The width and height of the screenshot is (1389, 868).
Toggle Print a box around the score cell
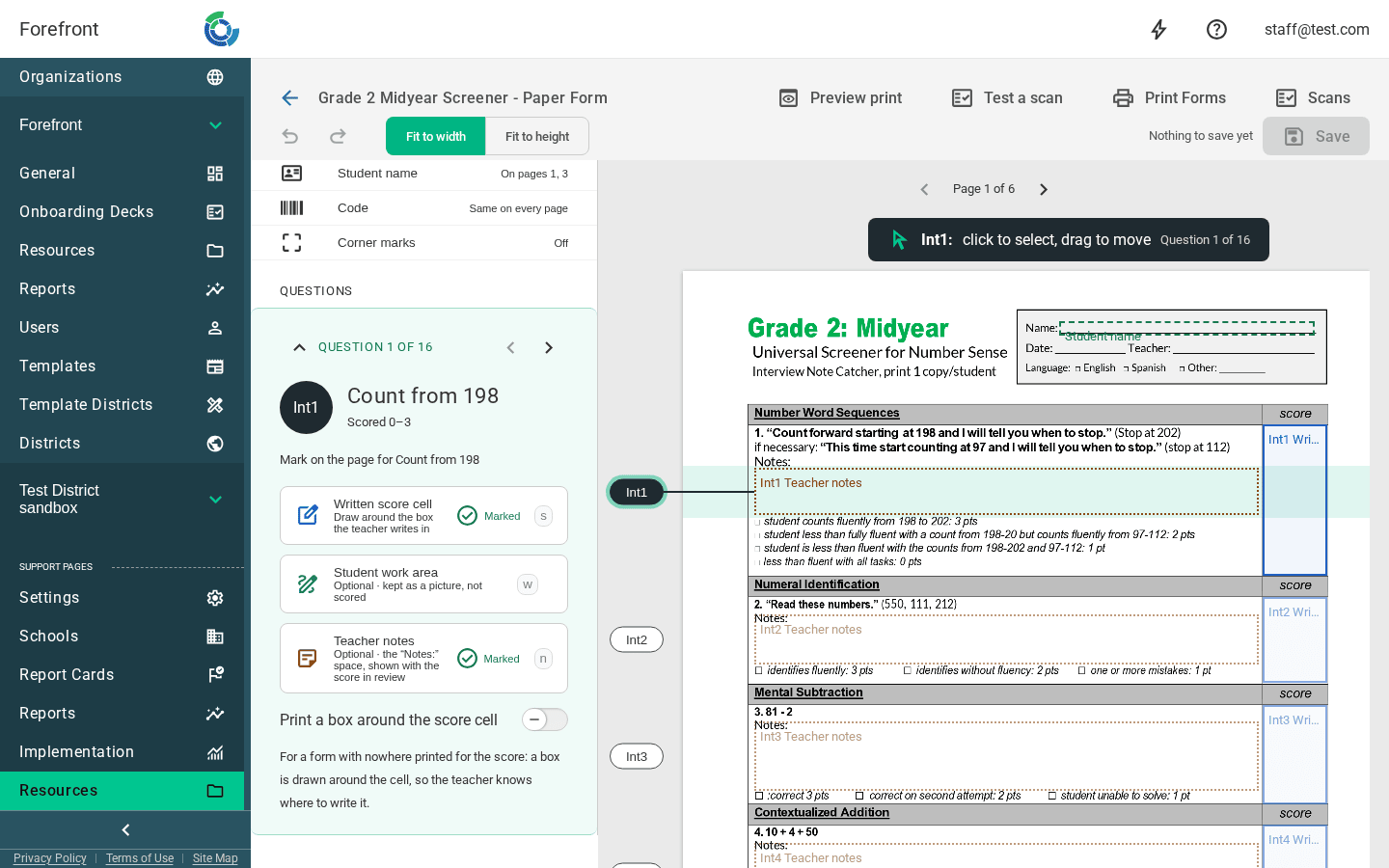tap(544, 719)
